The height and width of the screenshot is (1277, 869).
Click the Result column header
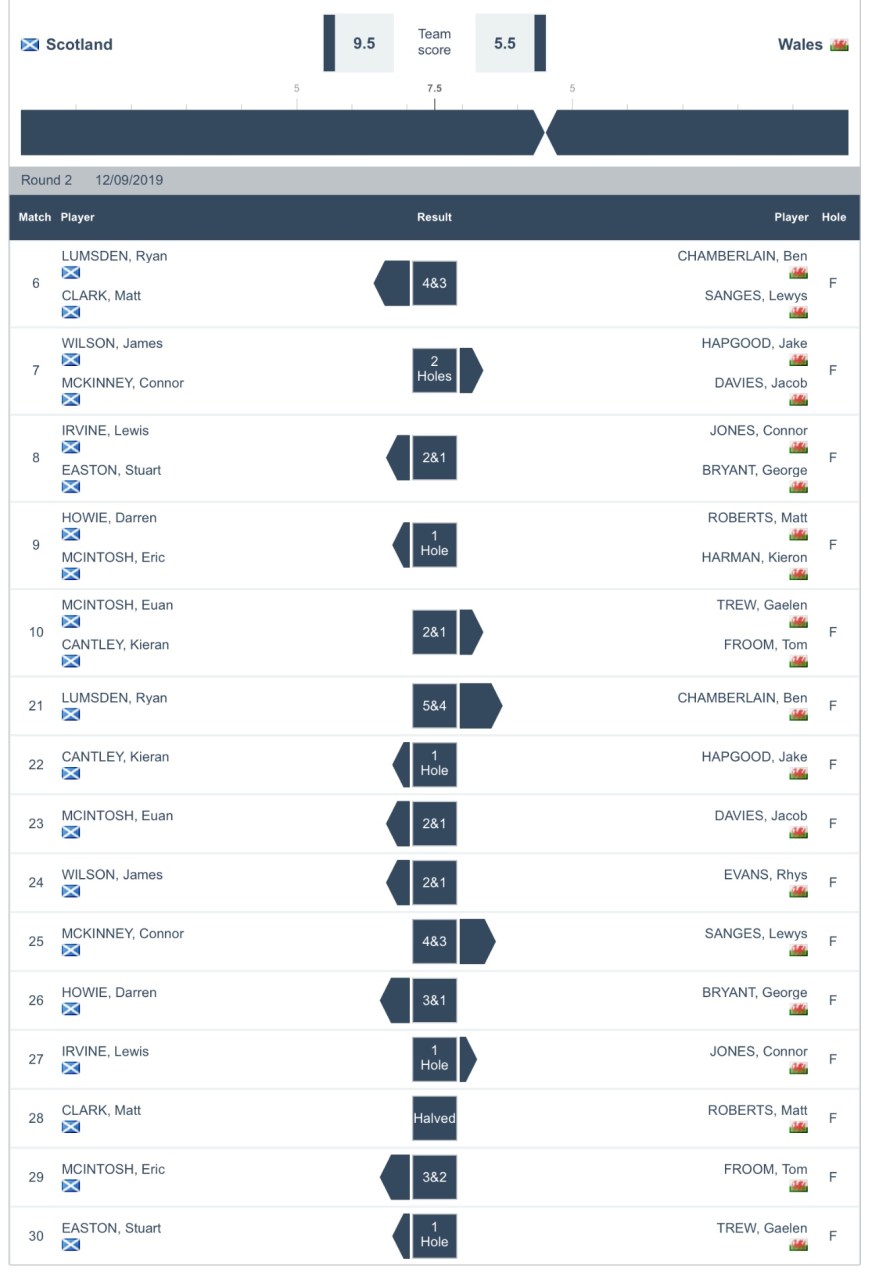tap(434, 217)
